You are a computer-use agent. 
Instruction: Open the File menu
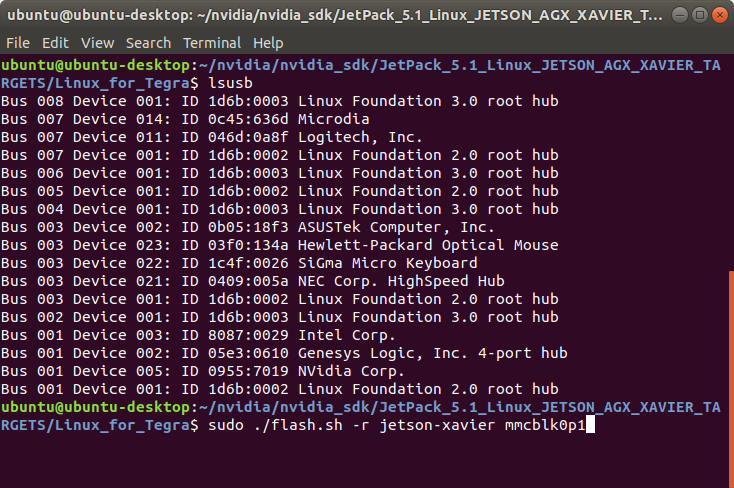pos(18,43)
